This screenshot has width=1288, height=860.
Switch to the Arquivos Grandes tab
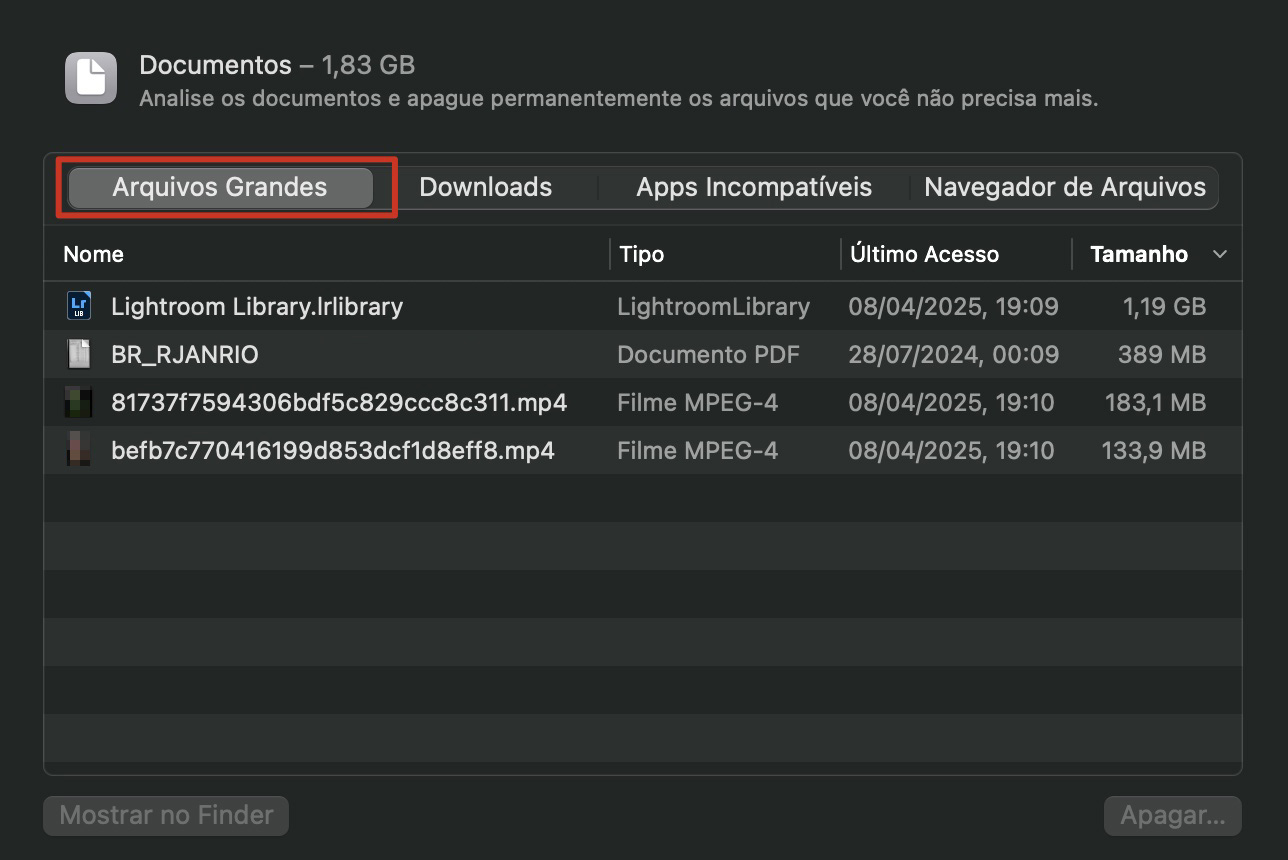coord(220,188)
